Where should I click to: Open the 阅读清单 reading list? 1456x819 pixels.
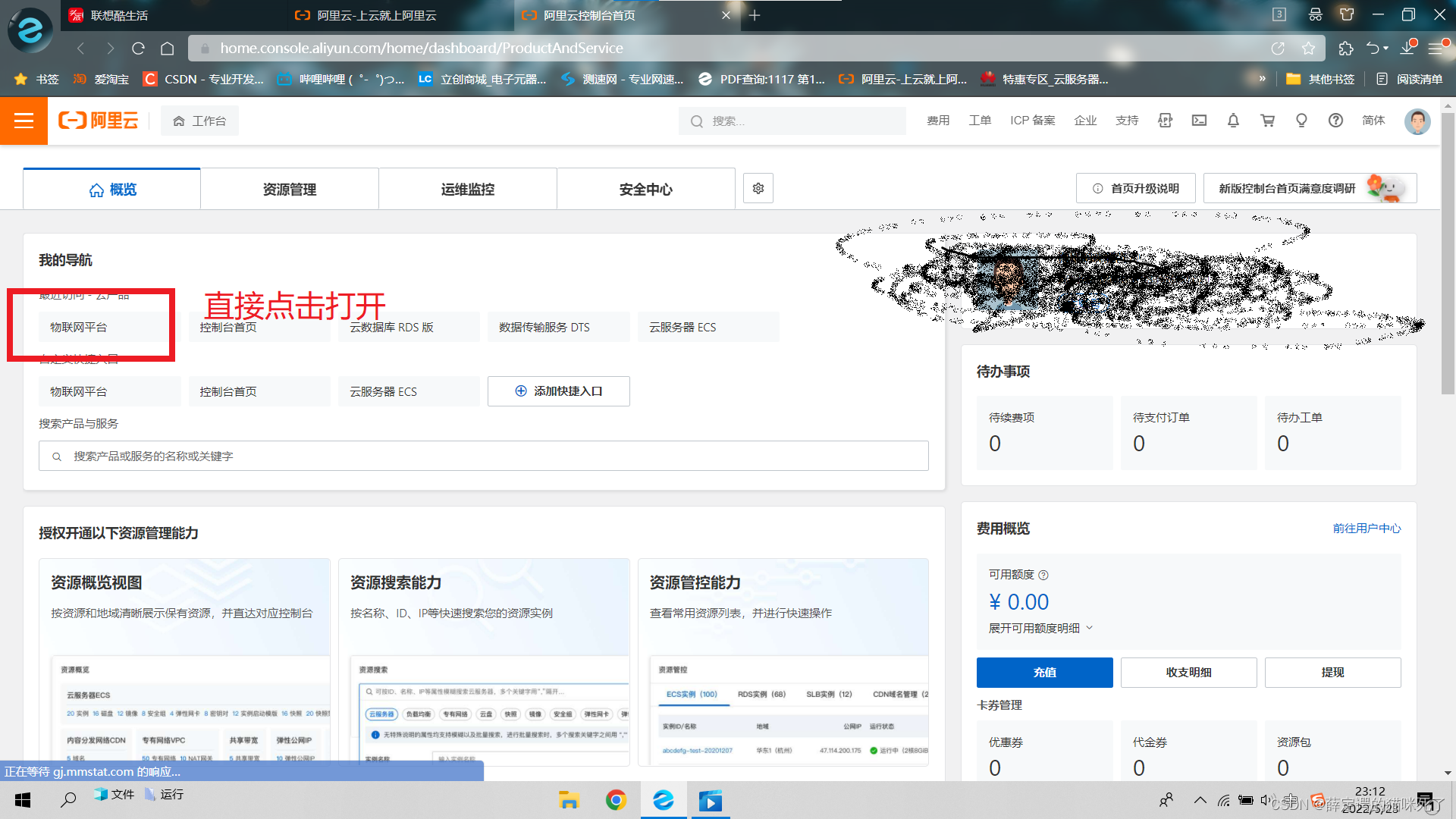pos(1409,79)
